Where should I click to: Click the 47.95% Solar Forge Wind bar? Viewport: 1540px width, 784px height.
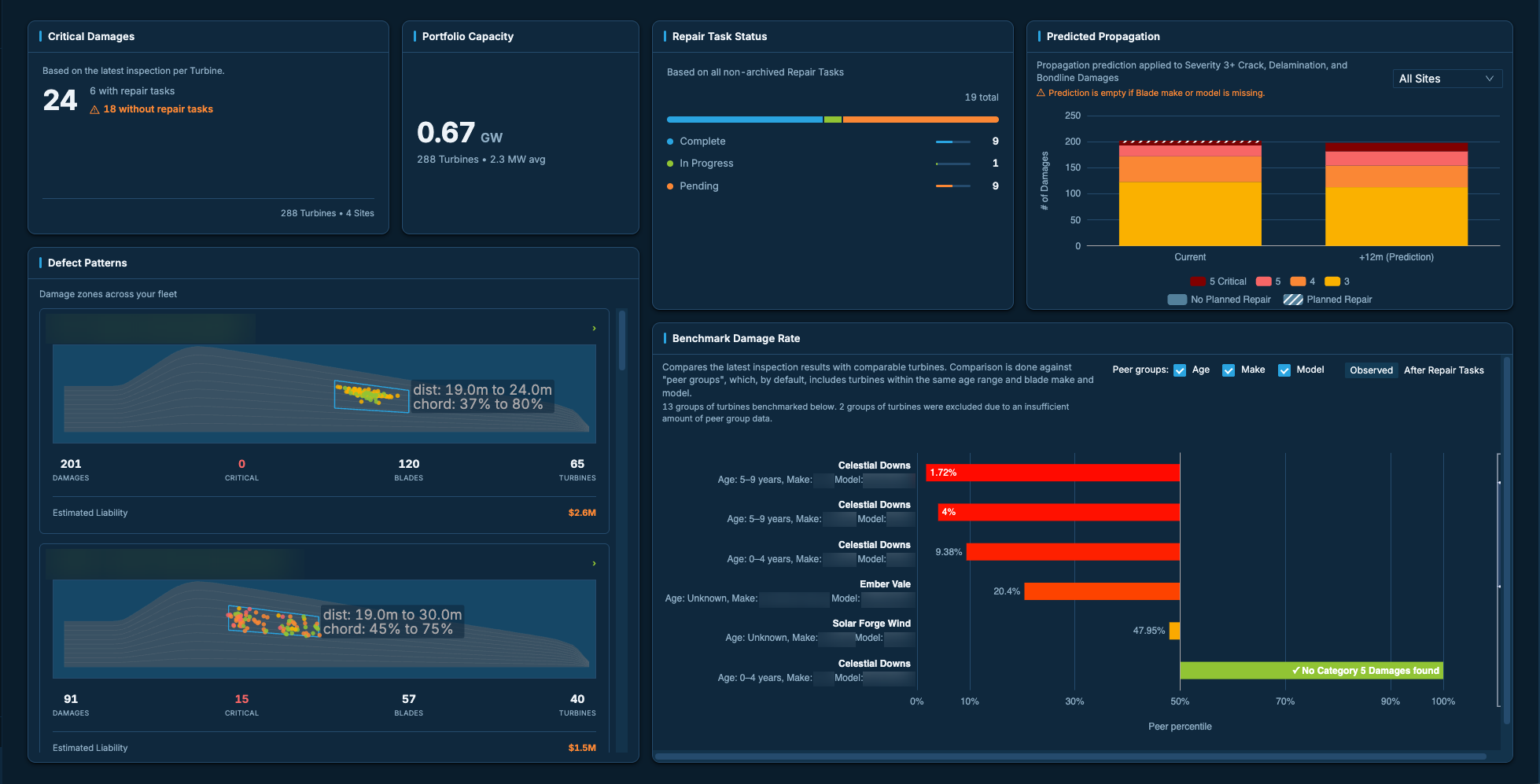pyautogui.click(x=1174, y=631)
